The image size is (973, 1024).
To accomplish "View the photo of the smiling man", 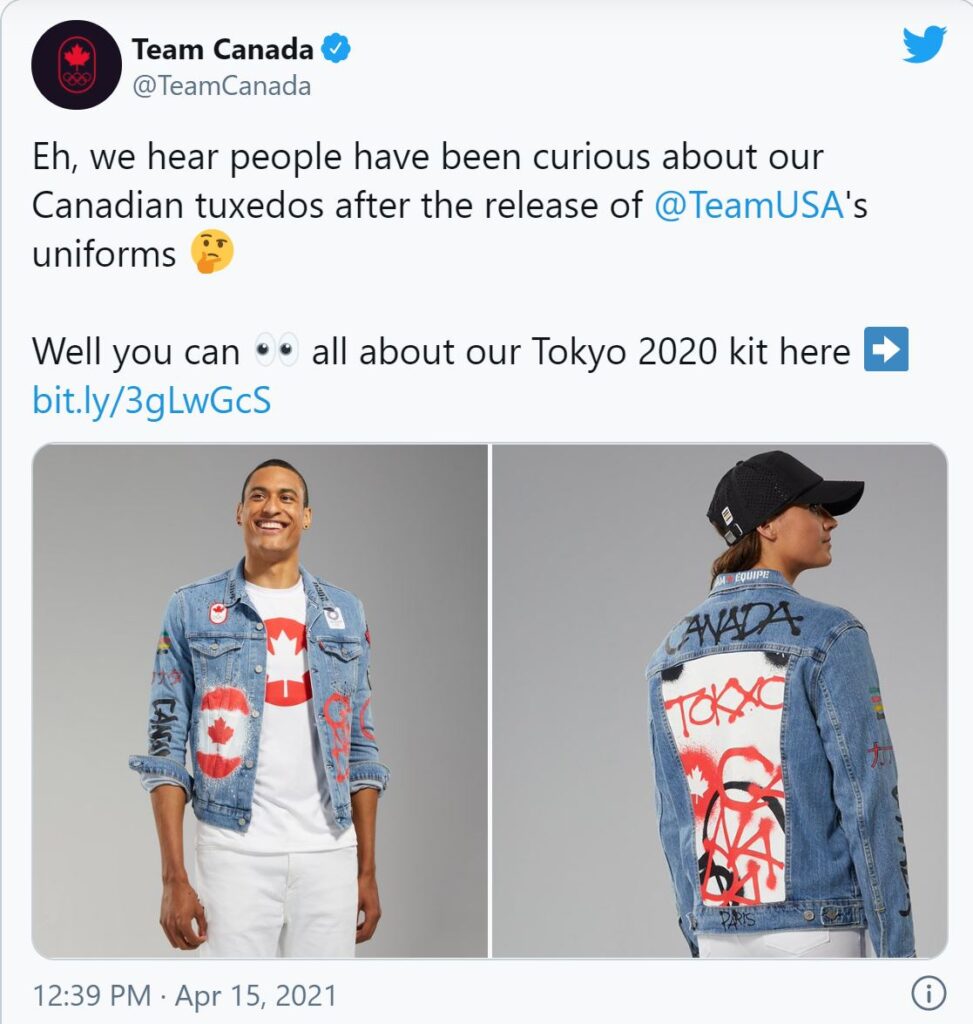I will coord(260,701).
